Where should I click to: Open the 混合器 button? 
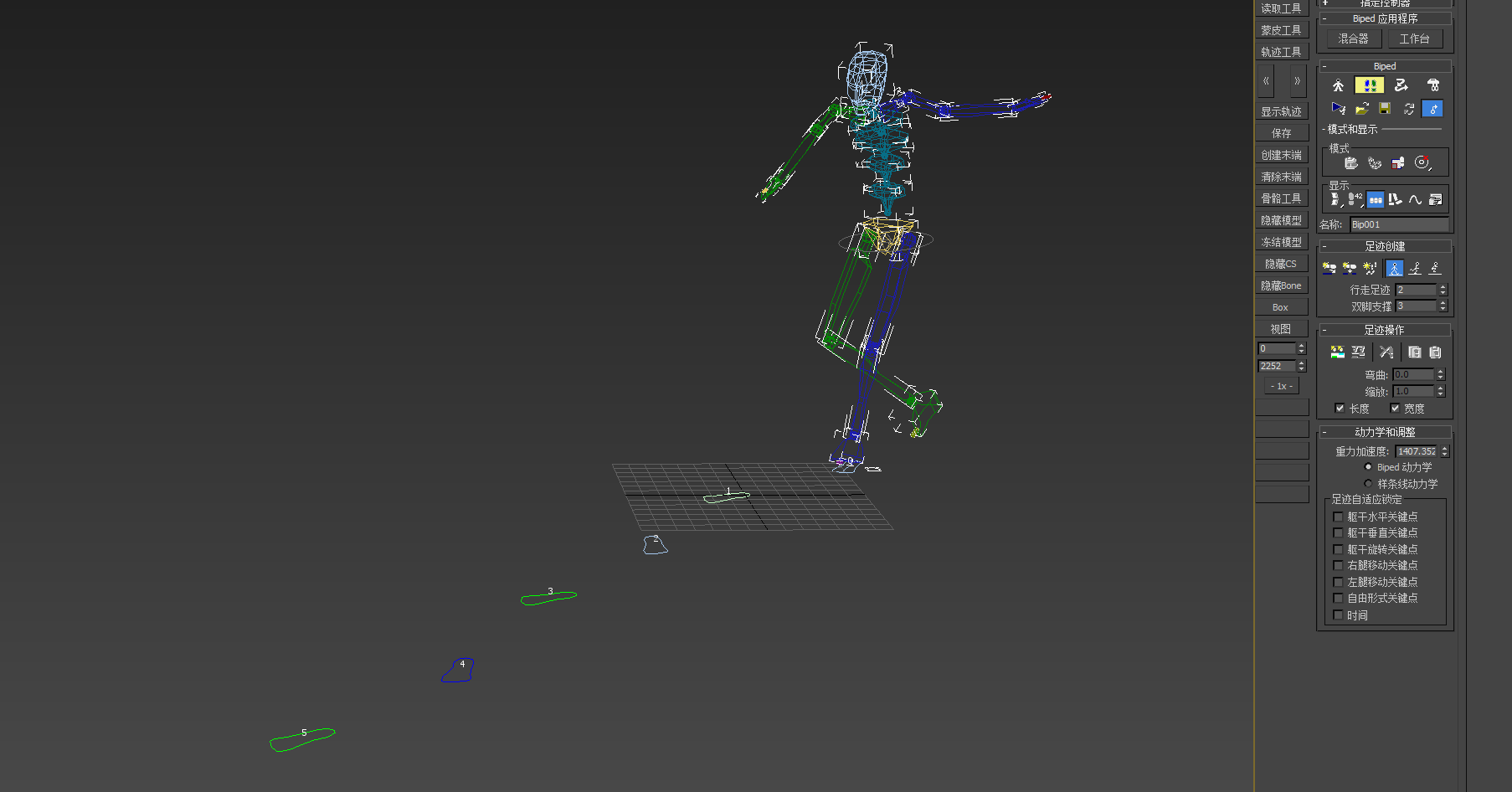tap(1353, 39)
